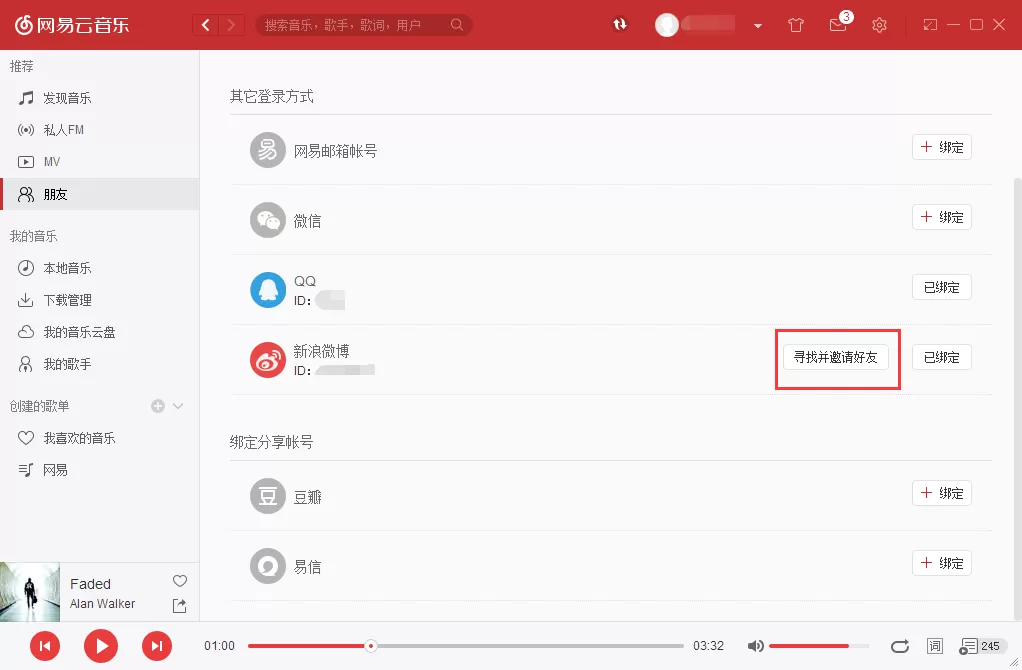
Task: Adjust the volume slider
Action: pyautogui.click(x=819, y=646)
